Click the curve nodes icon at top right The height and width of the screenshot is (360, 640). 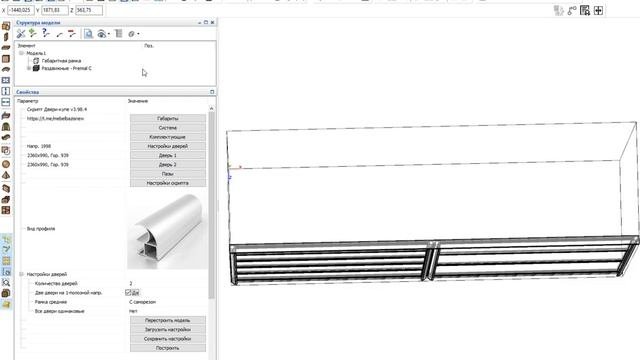pos(572,11)
